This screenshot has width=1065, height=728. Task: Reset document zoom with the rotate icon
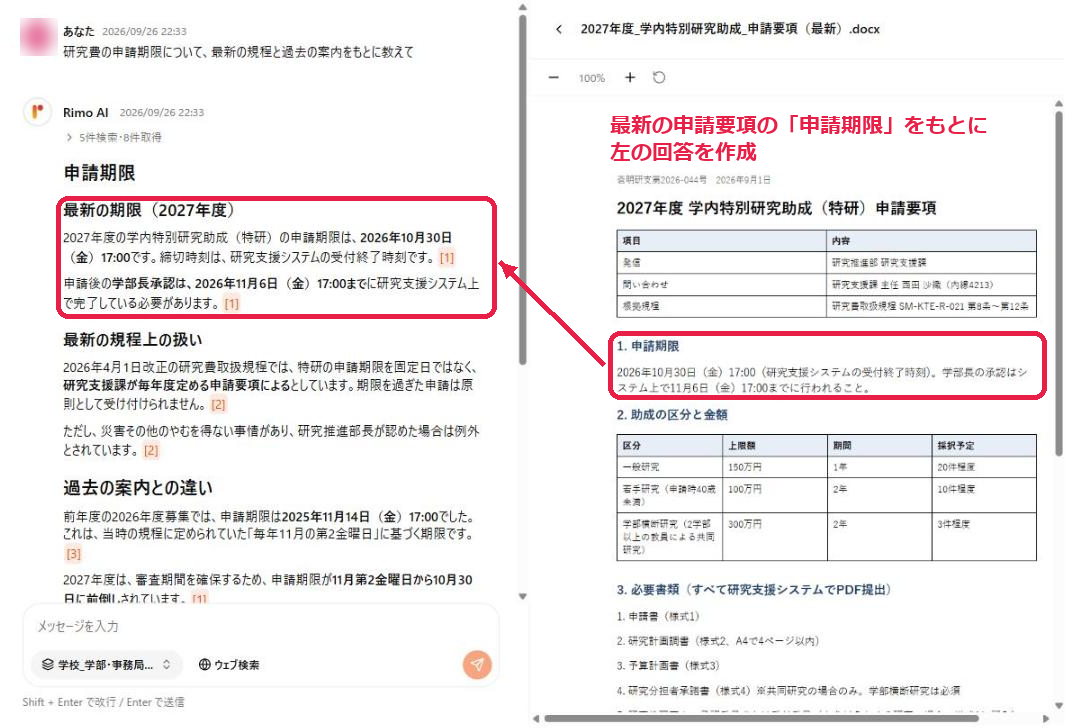[659, 77]
